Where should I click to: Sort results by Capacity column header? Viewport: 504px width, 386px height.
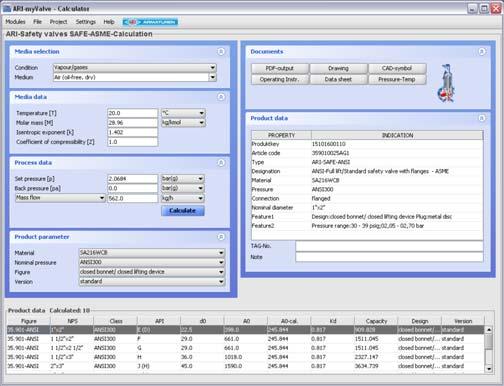coord(376,321)
